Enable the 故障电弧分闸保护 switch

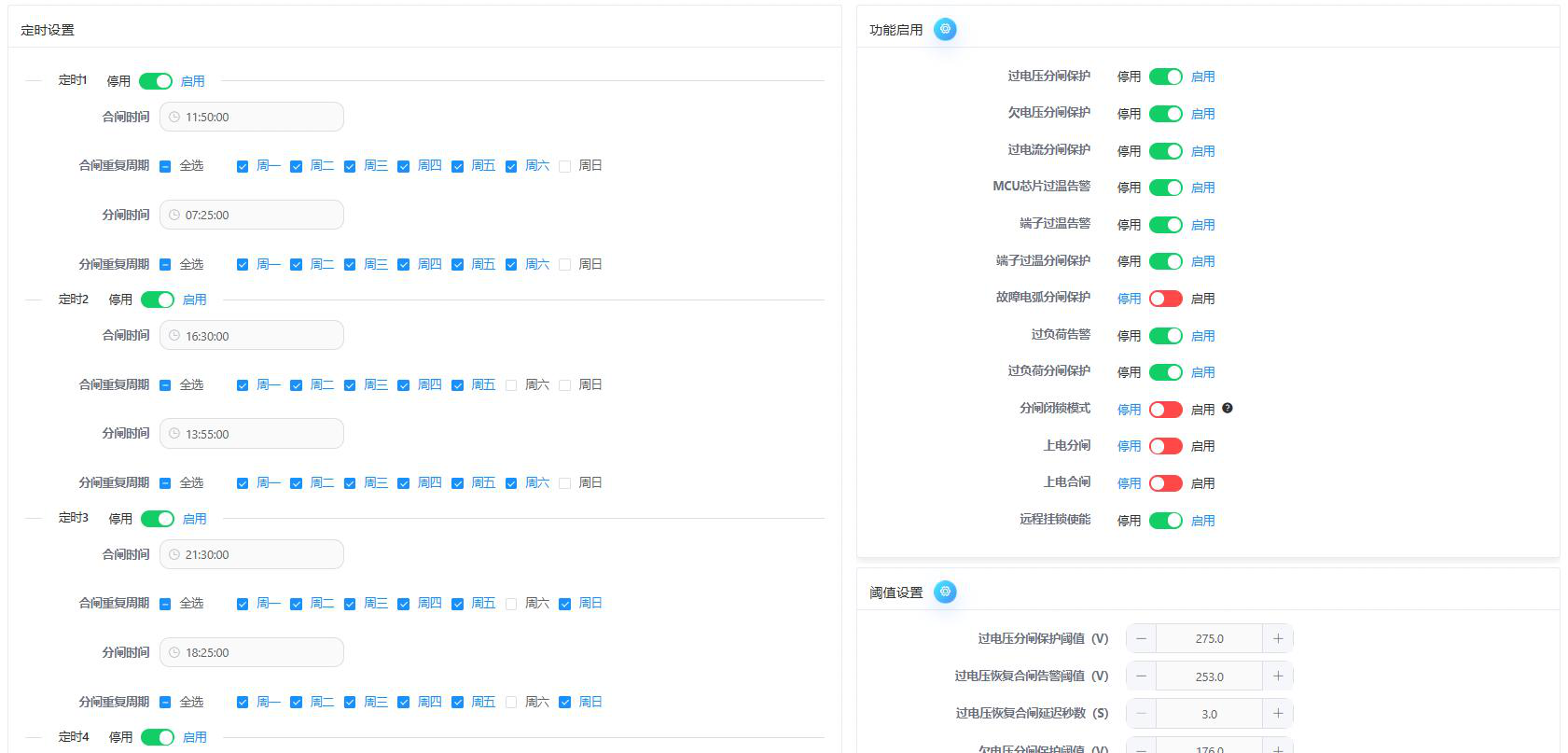[x=1166, y=299]
